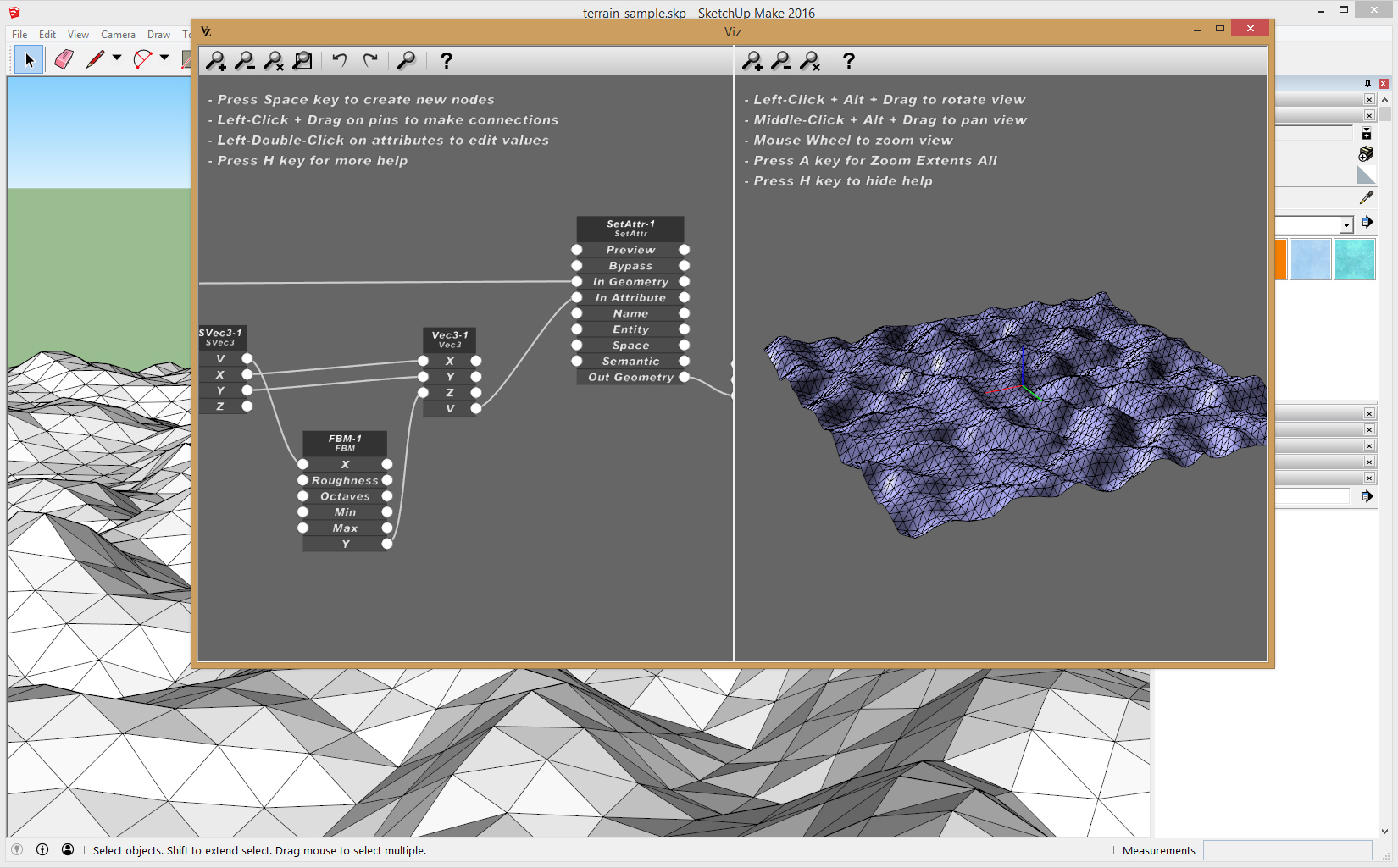Click the tray scrollbar down arrow

click(1384, 832)
